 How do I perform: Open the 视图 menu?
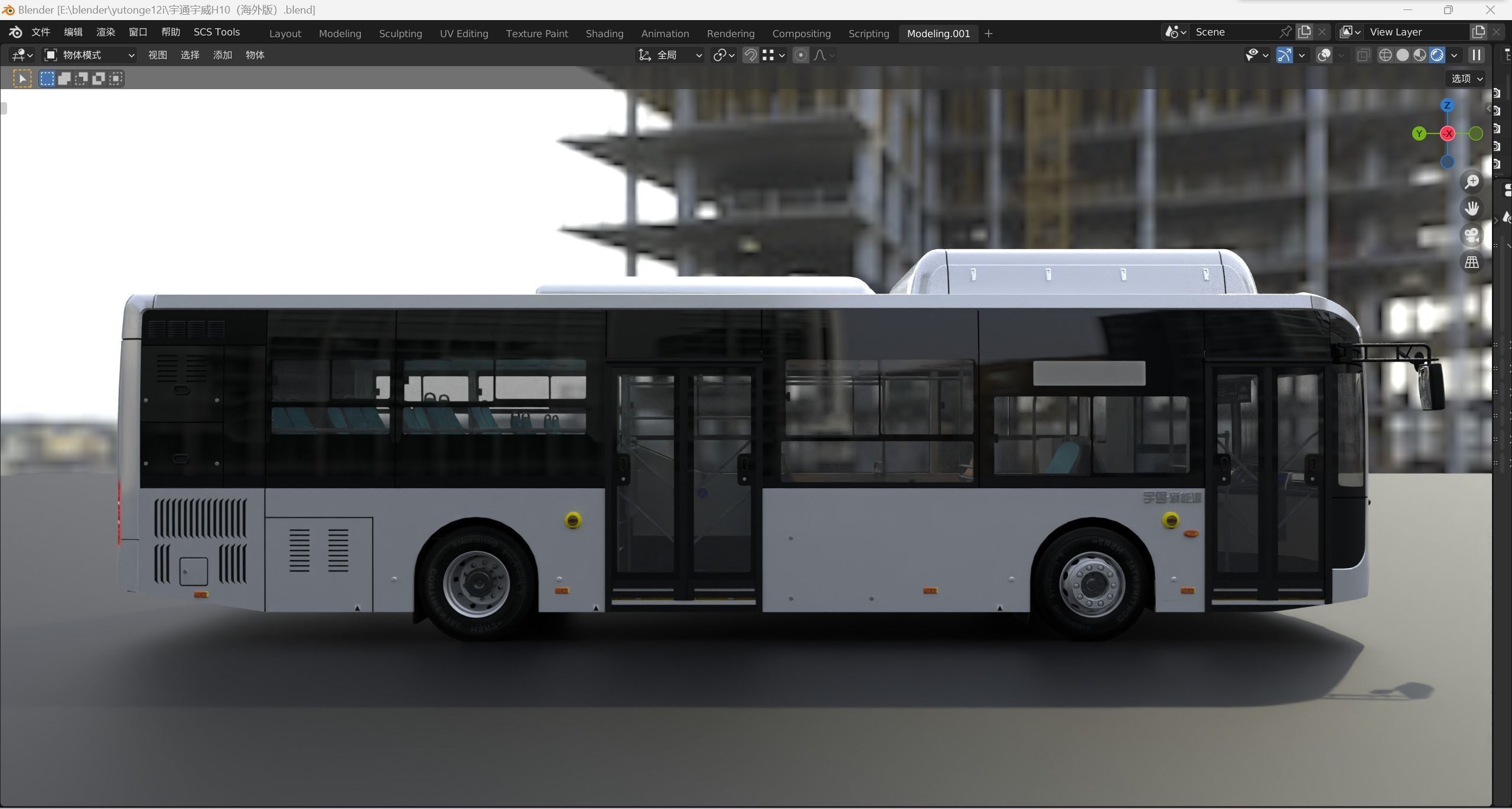click(x=158, y=55)
